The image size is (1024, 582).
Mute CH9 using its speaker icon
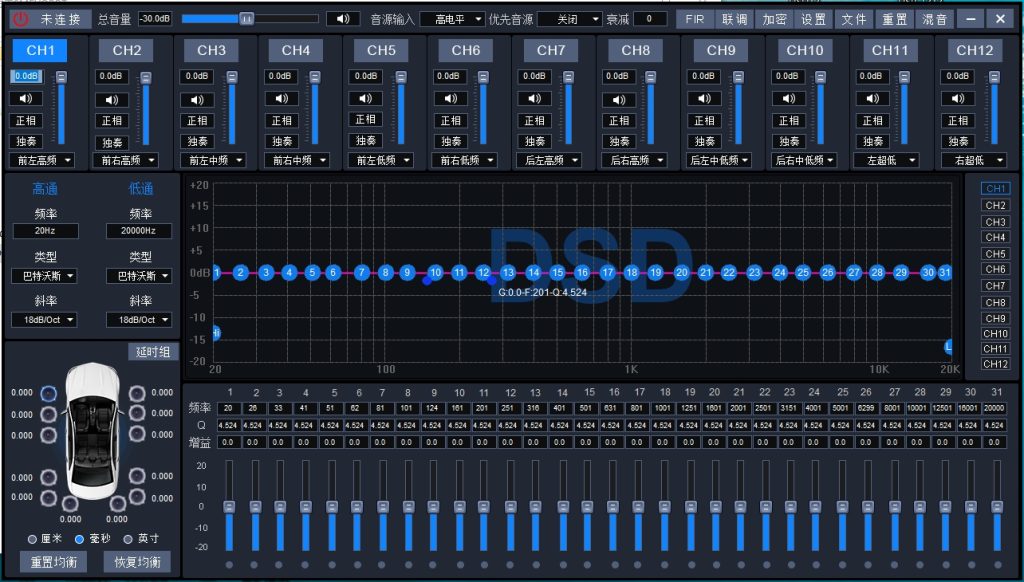click(704, 99)
